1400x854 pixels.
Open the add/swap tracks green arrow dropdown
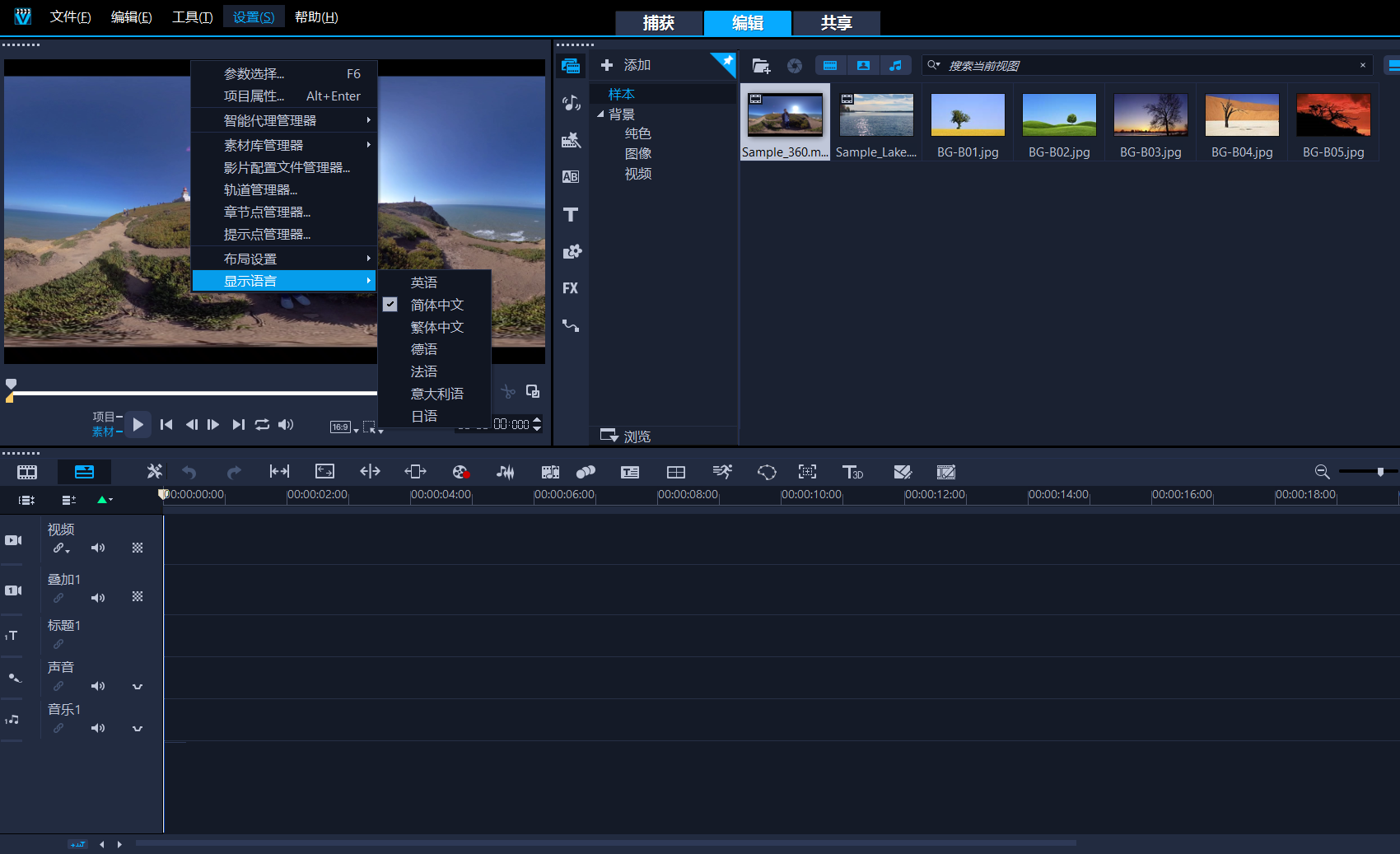pyautogui.click(x=105, y=500)
